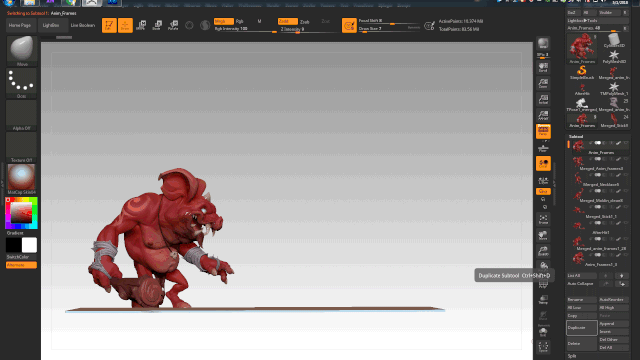Select the Cylinder3D tool thumbnail
The width and height of the screenshot is (640, 360).
click(614, 40)
